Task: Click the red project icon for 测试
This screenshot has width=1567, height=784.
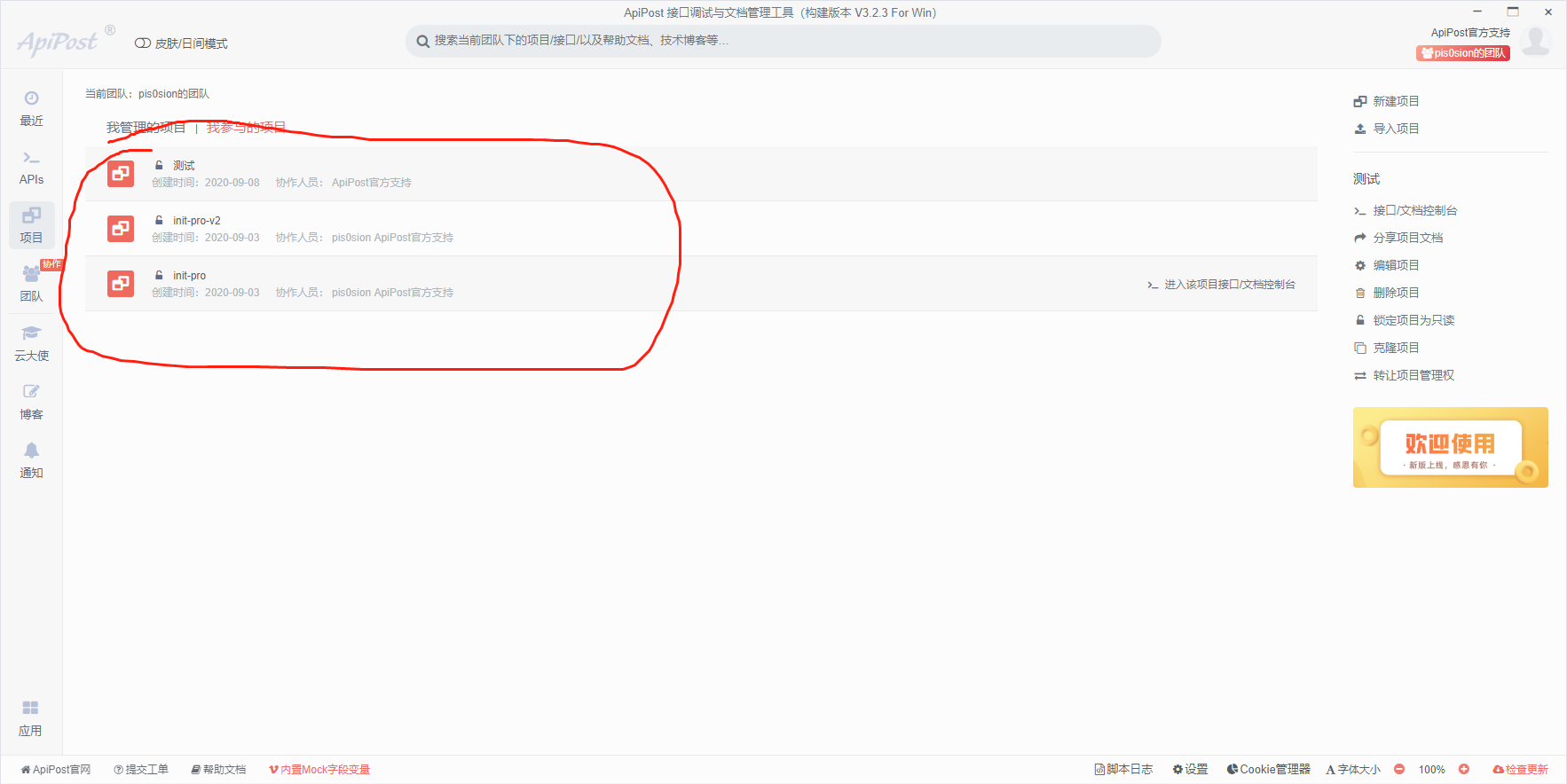Action: point(121,174)
